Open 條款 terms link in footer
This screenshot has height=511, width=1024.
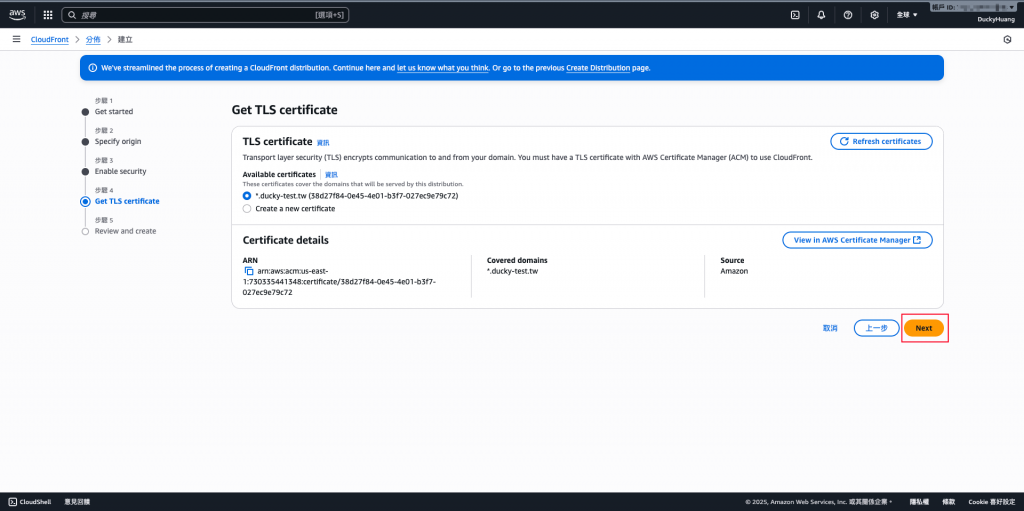tap(948, 502)
